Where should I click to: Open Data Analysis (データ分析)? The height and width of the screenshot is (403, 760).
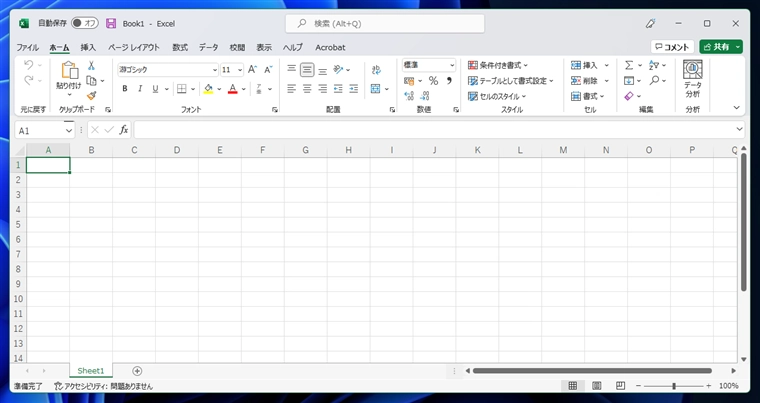pyautogui.click(x=693, y=80)
